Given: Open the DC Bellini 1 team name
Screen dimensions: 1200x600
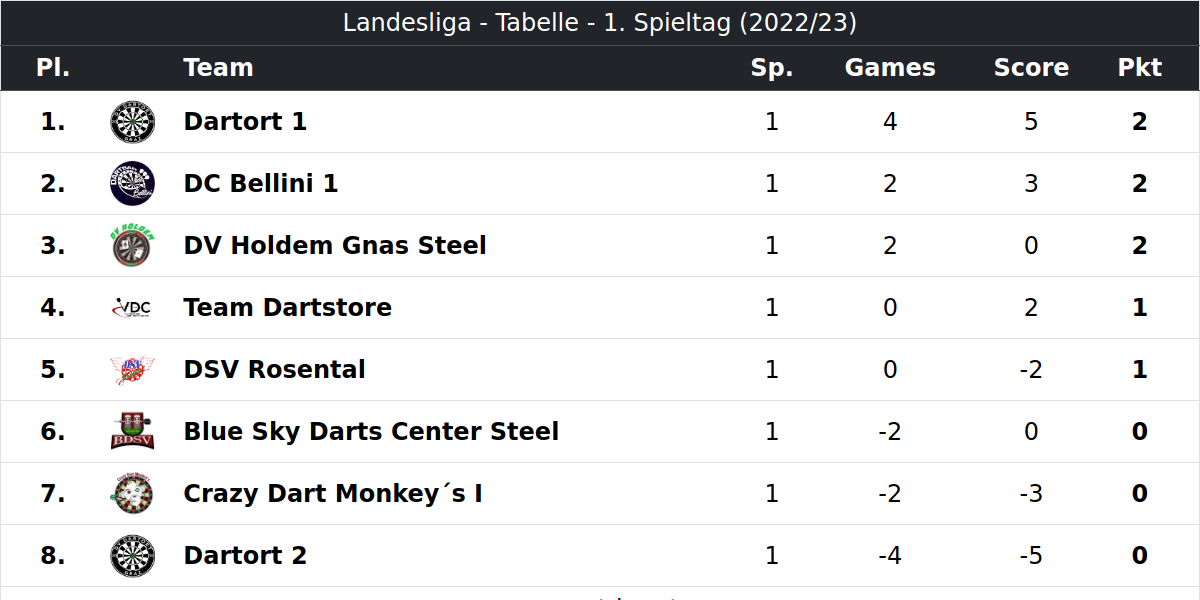Looking at the screenshot, I should [261, 184].
